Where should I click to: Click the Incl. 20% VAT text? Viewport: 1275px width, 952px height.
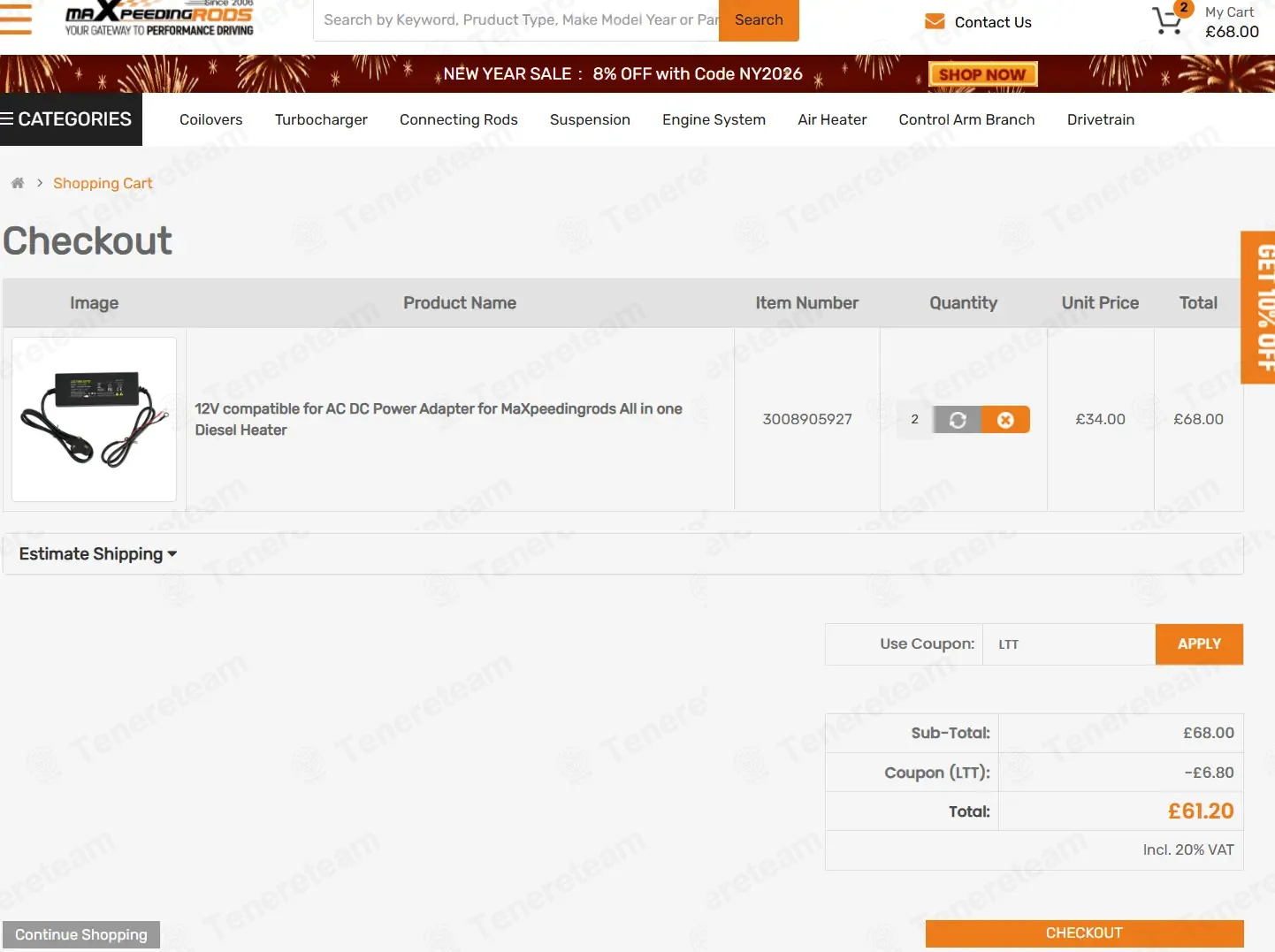(1188, 849)
